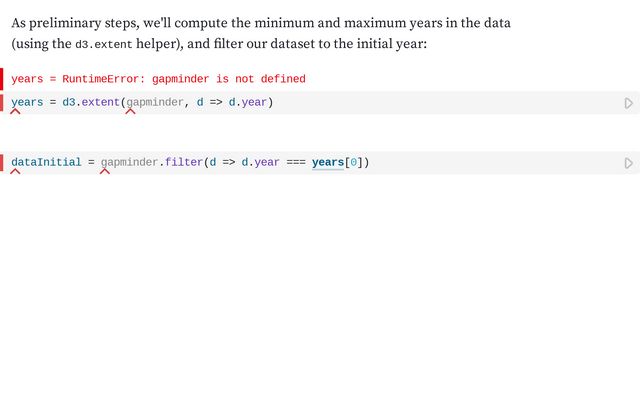Click the gapminder argument in the extent call
The height and width of the screenshot is (400, 640).
coord(155,102)
